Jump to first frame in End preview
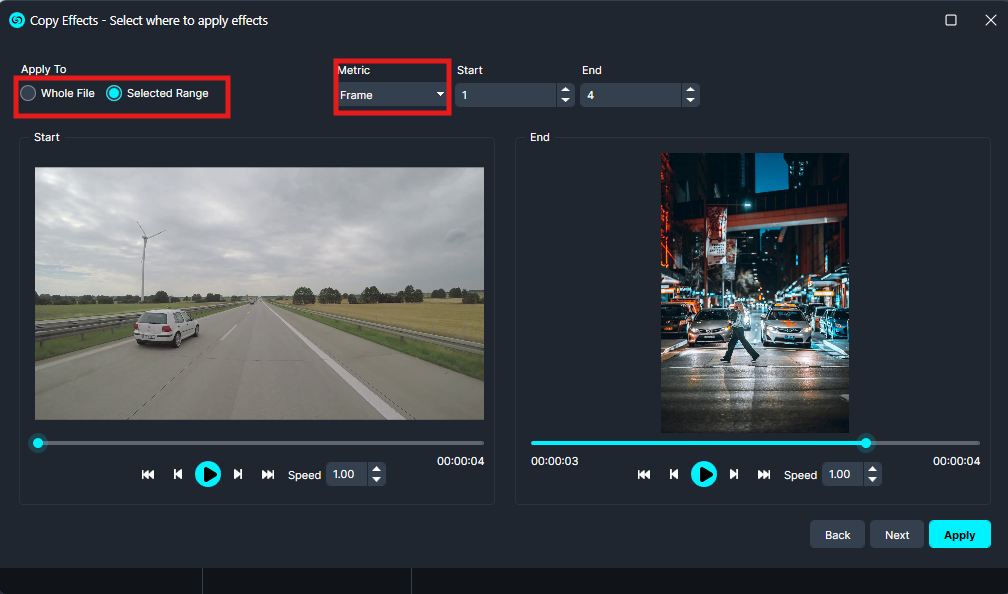The image size is (1008, 594). (x=644, y=474)
